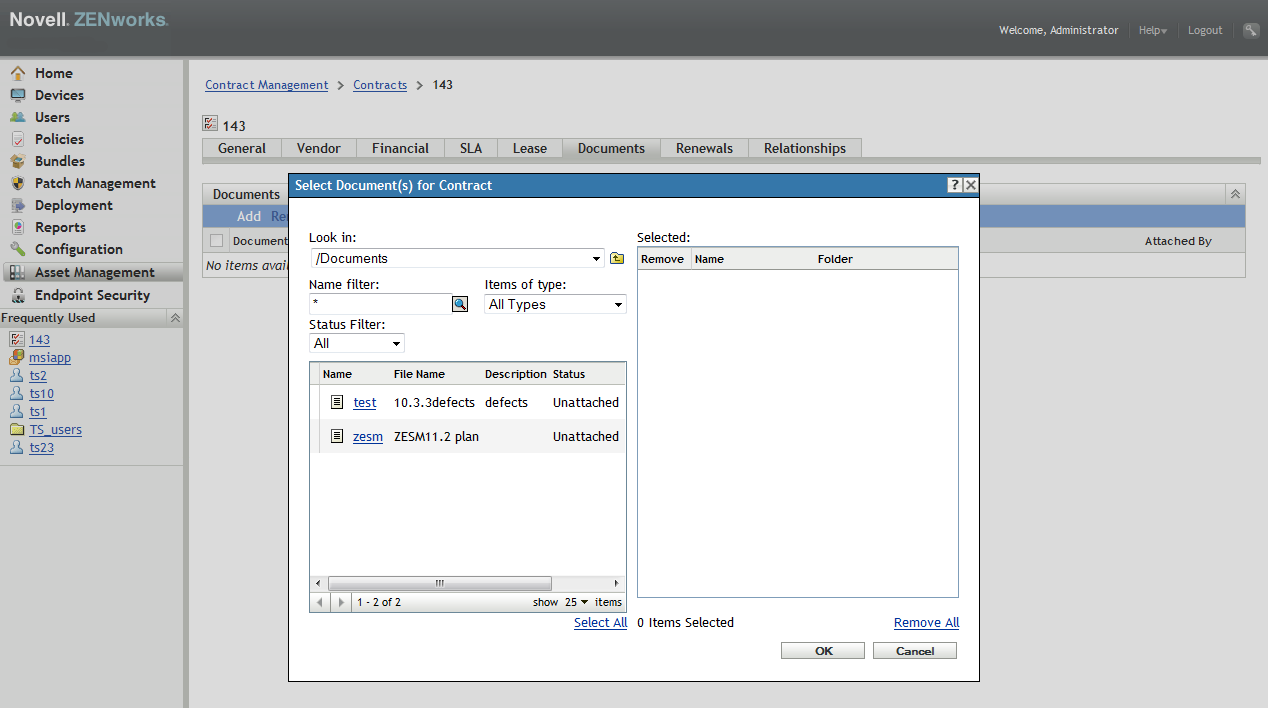Select Configuration in the sidebar
1268x708 pixels.
[79, 249]
